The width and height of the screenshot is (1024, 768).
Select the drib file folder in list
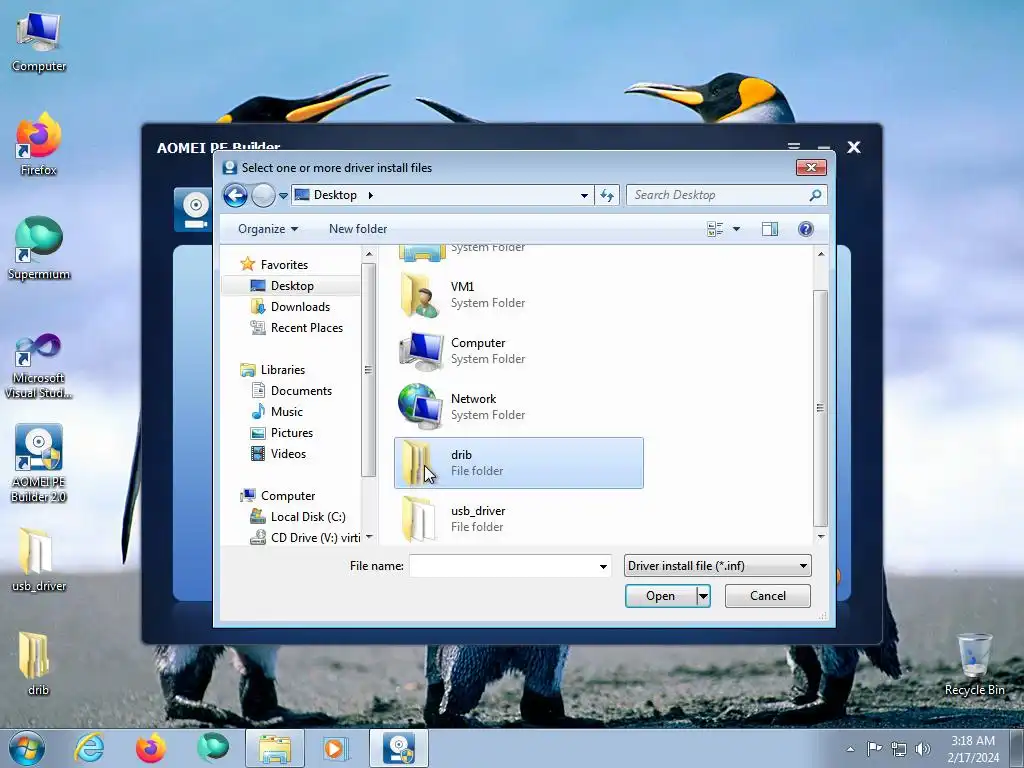tap(519, 463)
